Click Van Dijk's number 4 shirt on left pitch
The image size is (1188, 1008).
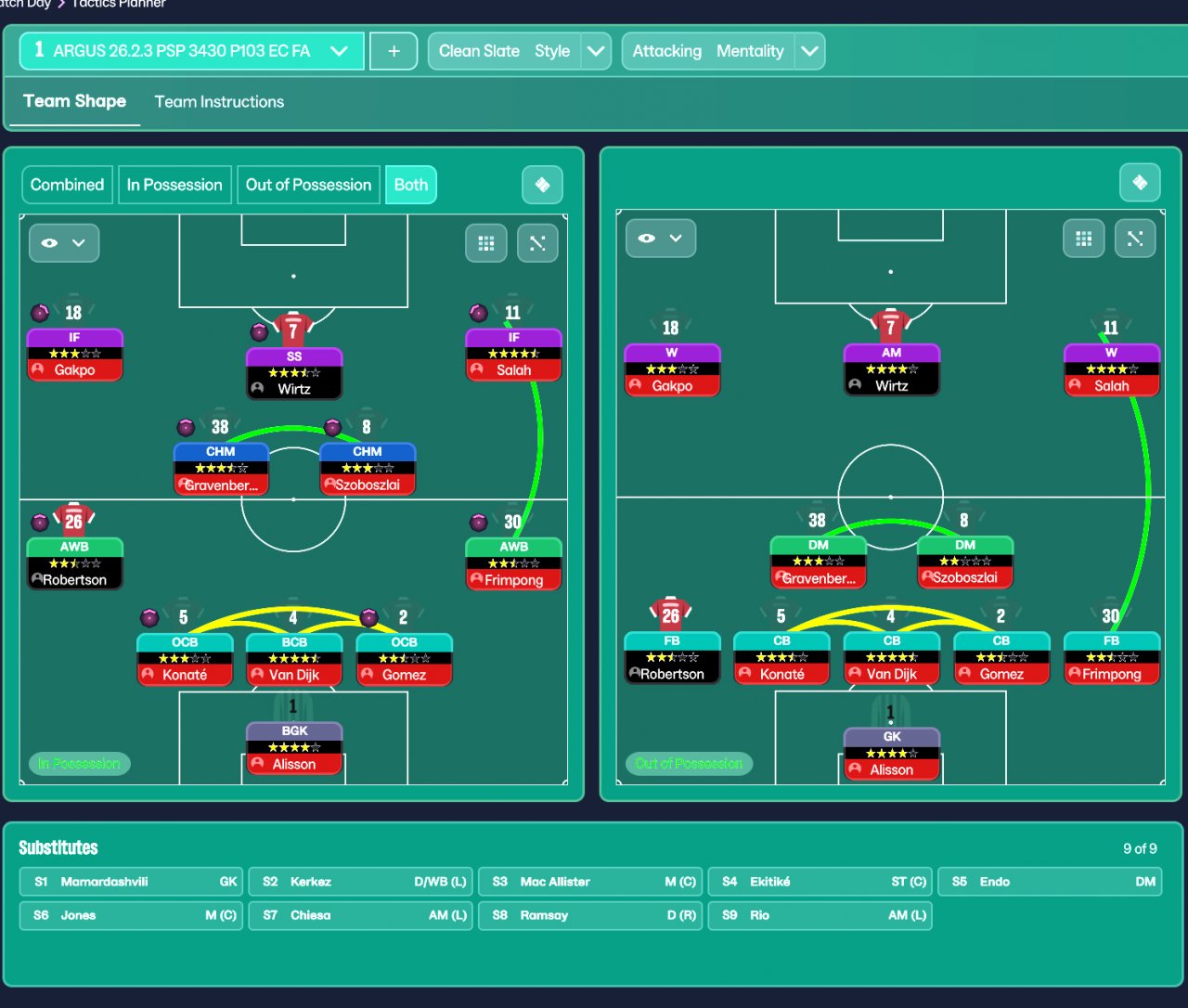tap(293, 617)
